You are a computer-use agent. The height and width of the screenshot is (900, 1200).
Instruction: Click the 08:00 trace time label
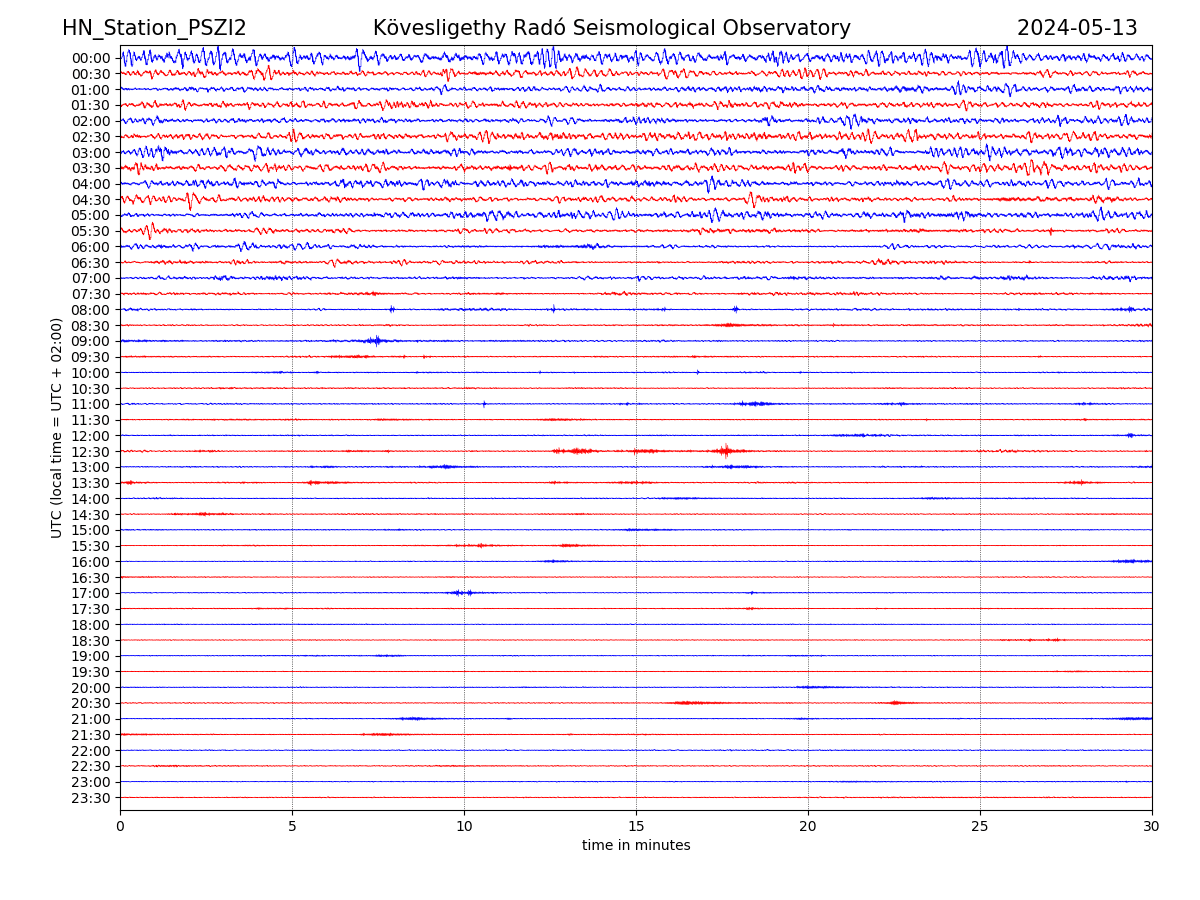click(x=91, y=310)
